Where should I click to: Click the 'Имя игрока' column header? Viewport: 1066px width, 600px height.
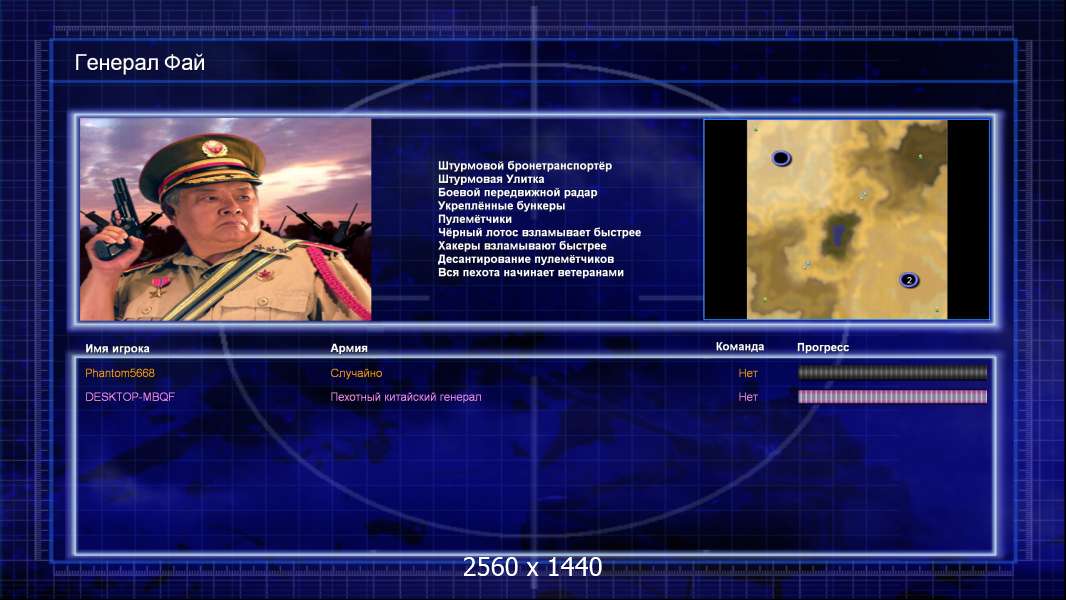(x=117, y=349)
